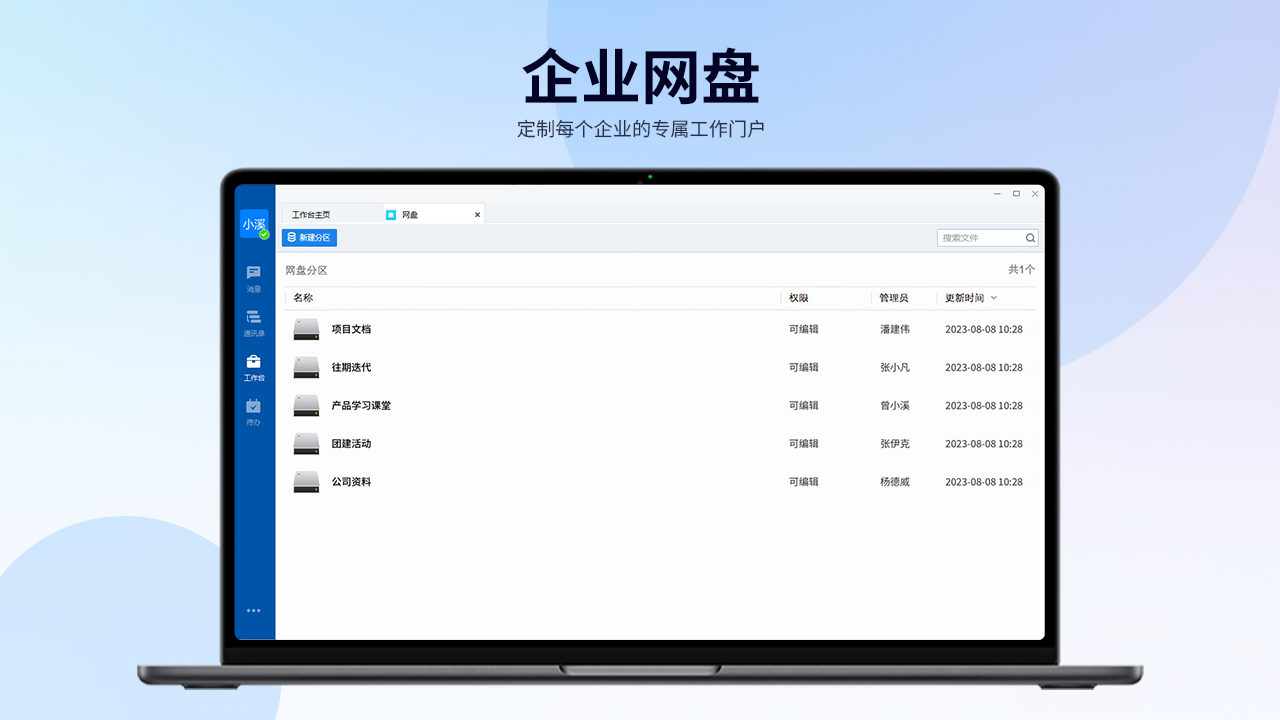
Task: Click the 小溪 user avatar
Action: 253,225
